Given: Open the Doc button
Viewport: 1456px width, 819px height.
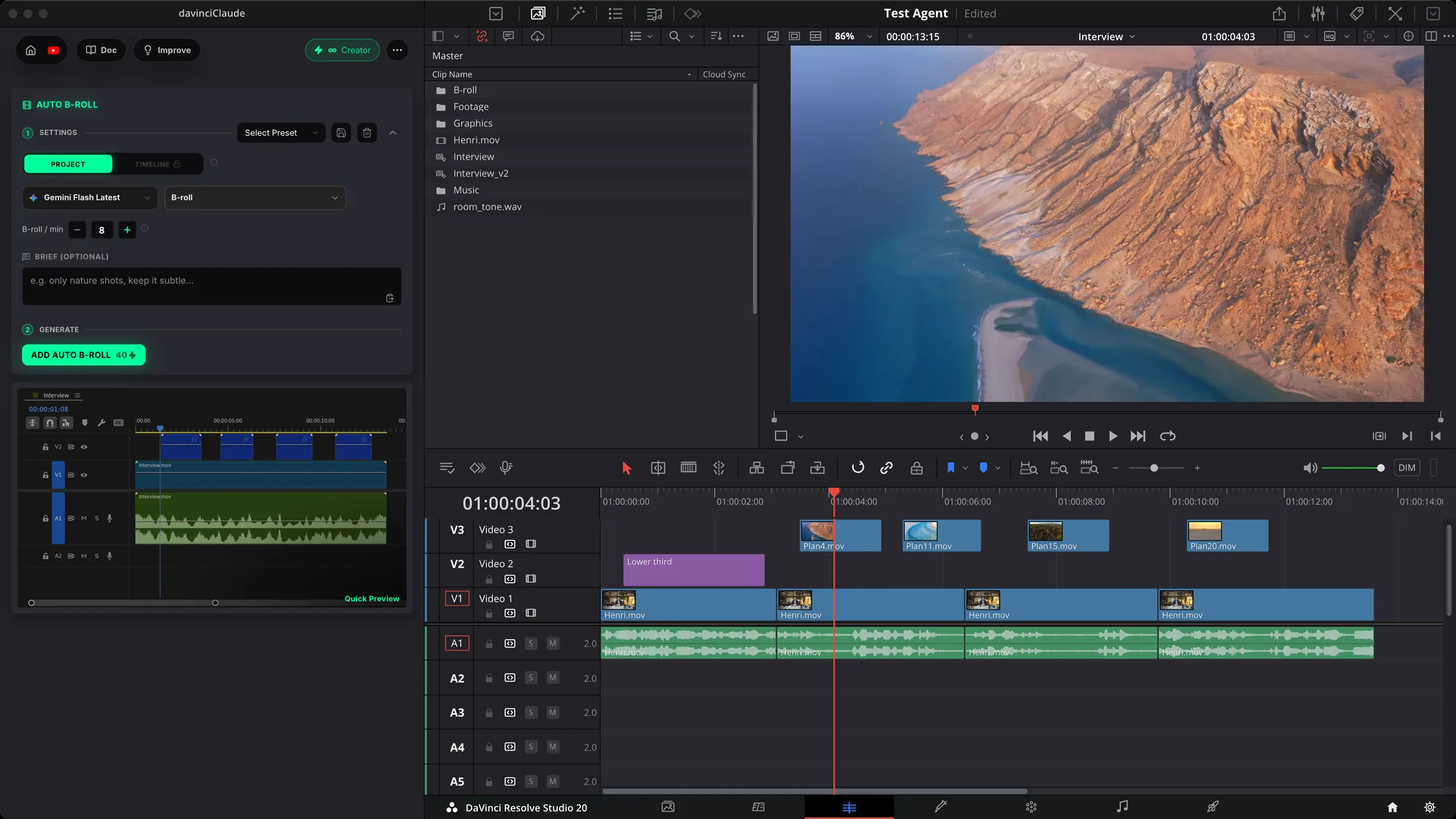Looking at the screenshot, I should (101, 50).
